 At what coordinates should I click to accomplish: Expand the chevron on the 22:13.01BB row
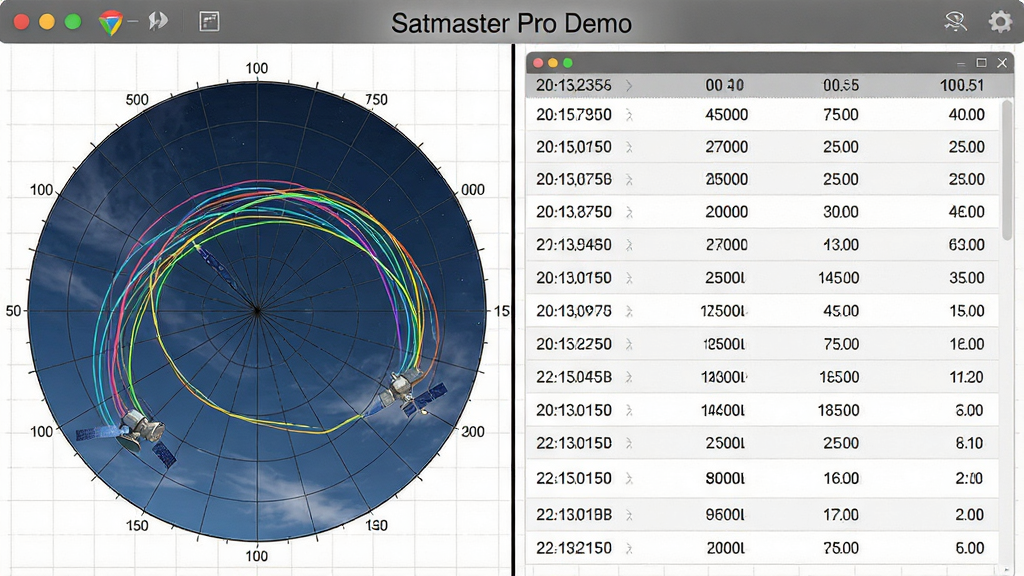[629, 515]
